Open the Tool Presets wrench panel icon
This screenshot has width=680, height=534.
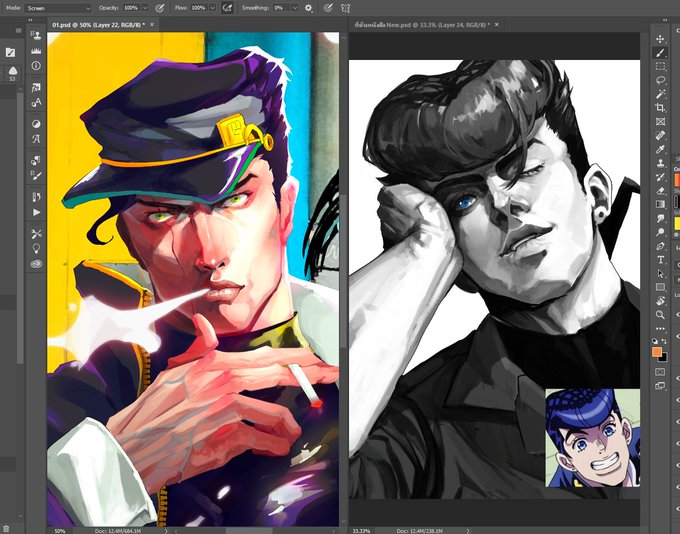point(36,234)
